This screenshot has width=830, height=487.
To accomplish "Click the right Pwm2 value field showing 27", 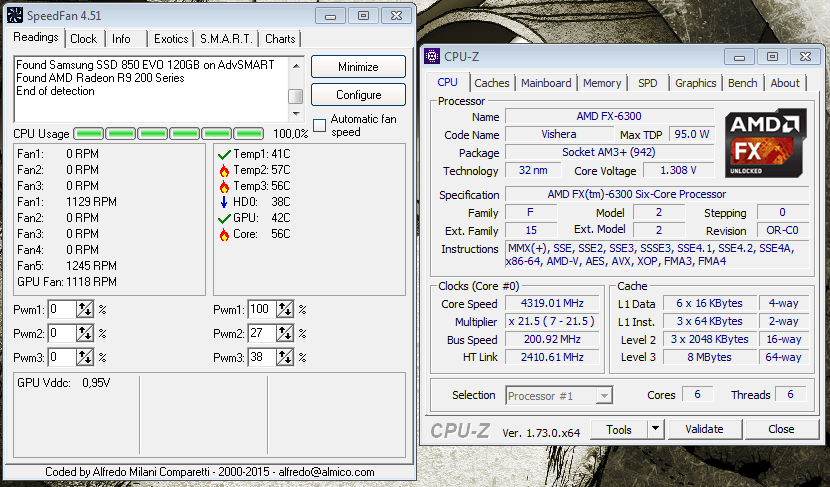I will click(262, 333).
